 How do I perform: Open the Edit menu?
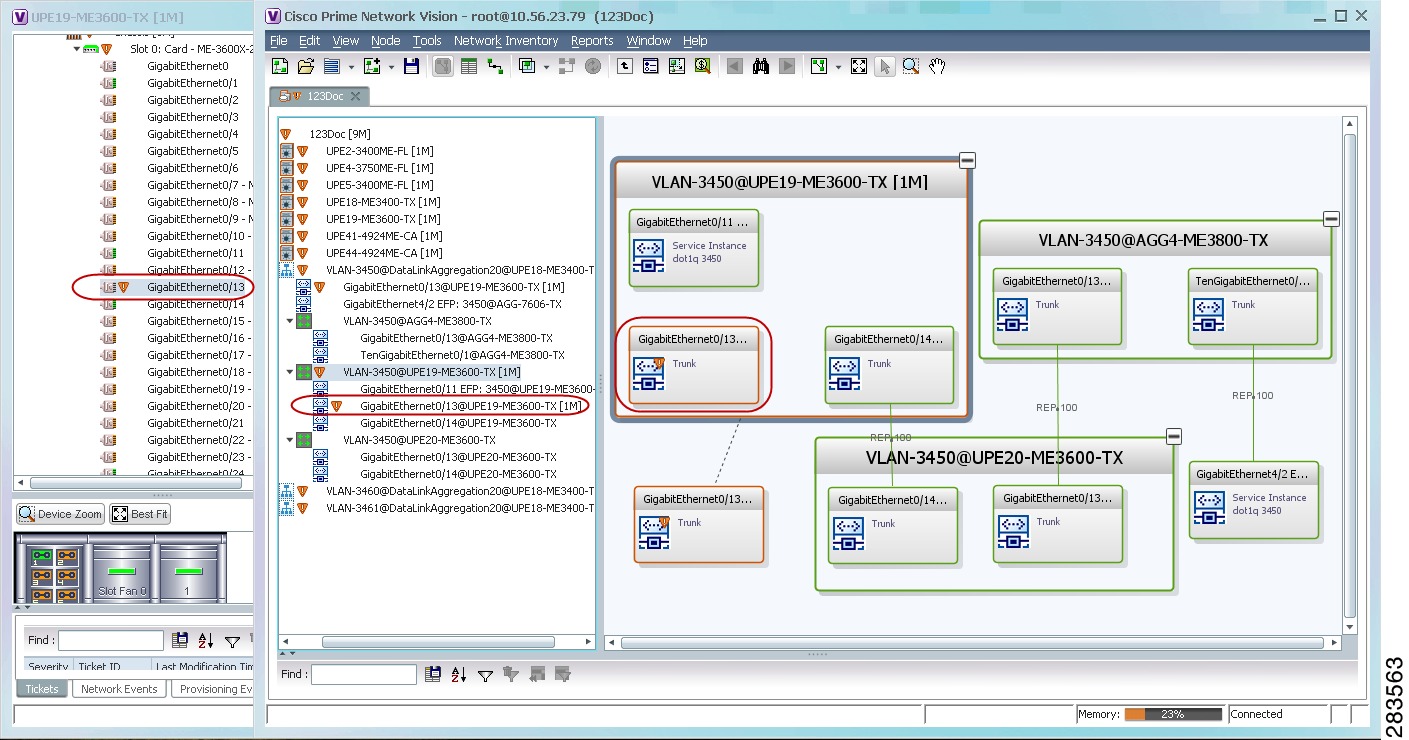(310, 41)
